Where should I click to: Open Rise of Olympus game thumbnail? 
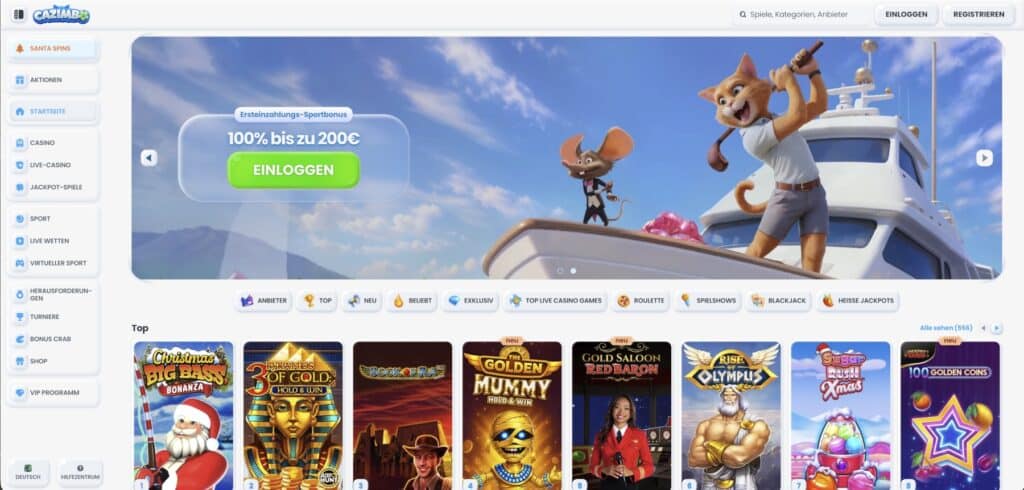point(731,416)
